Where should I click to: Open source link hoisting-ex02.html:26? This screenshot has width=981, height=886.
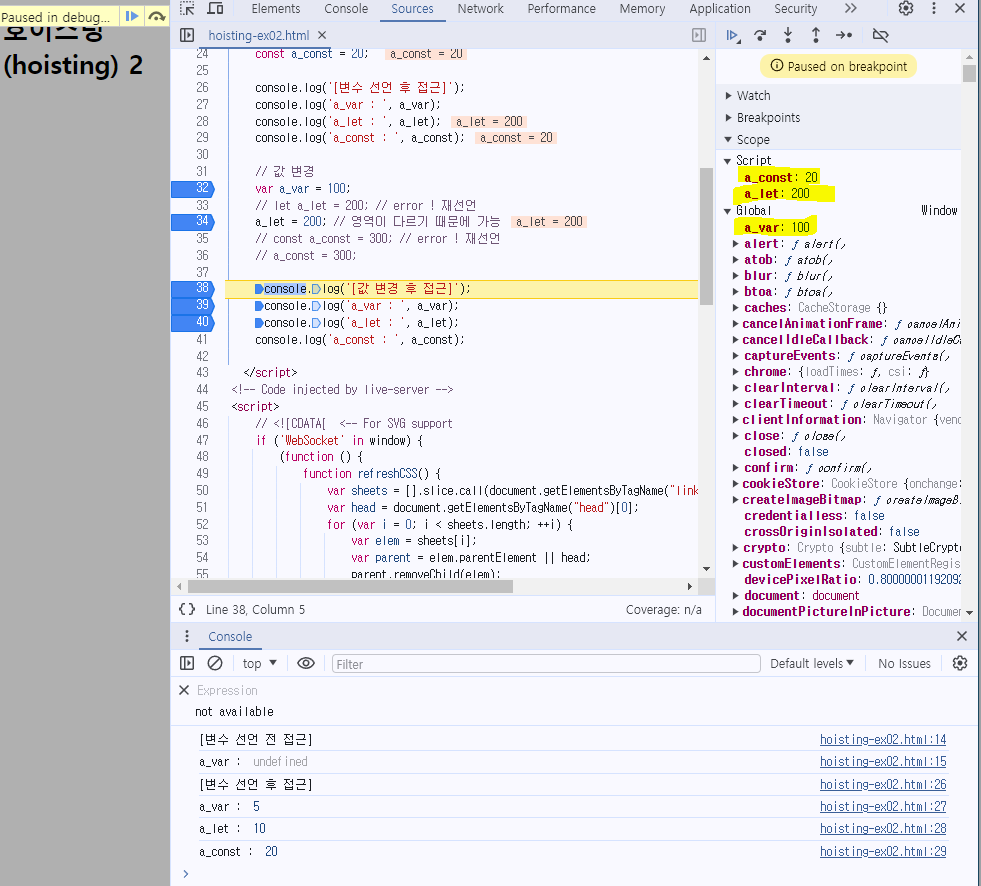point(883,785)
